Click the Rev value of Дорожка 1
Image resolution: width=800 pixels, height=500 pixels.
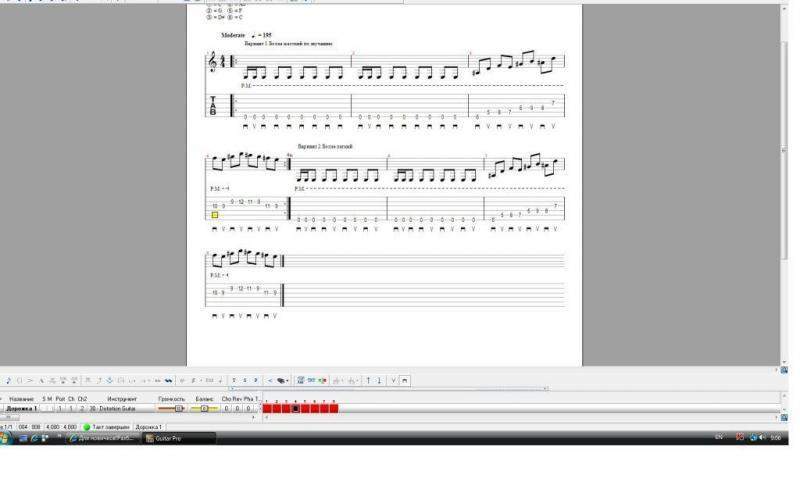tap(237, 409)
